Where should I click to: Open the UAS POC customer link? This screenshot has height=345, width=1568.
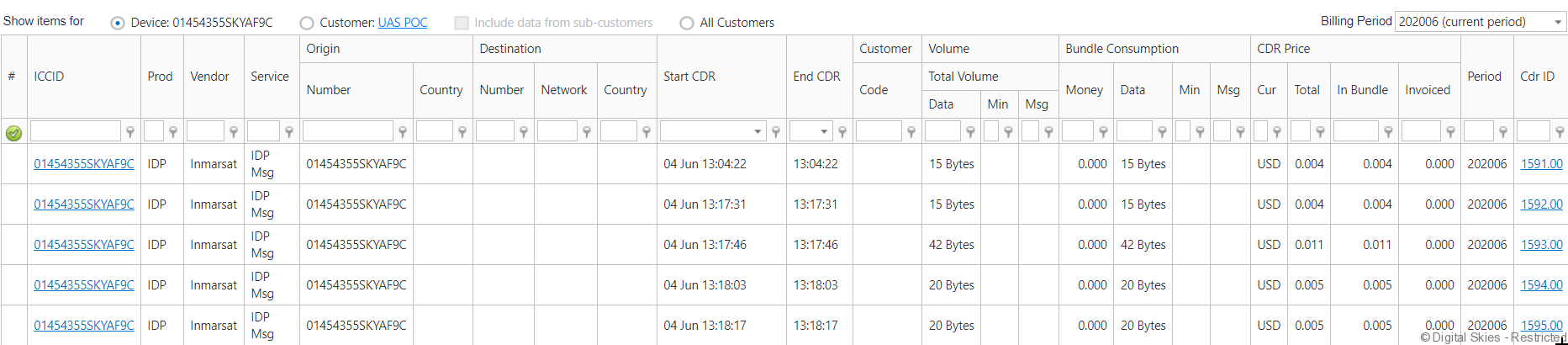[x=403, y=23]
